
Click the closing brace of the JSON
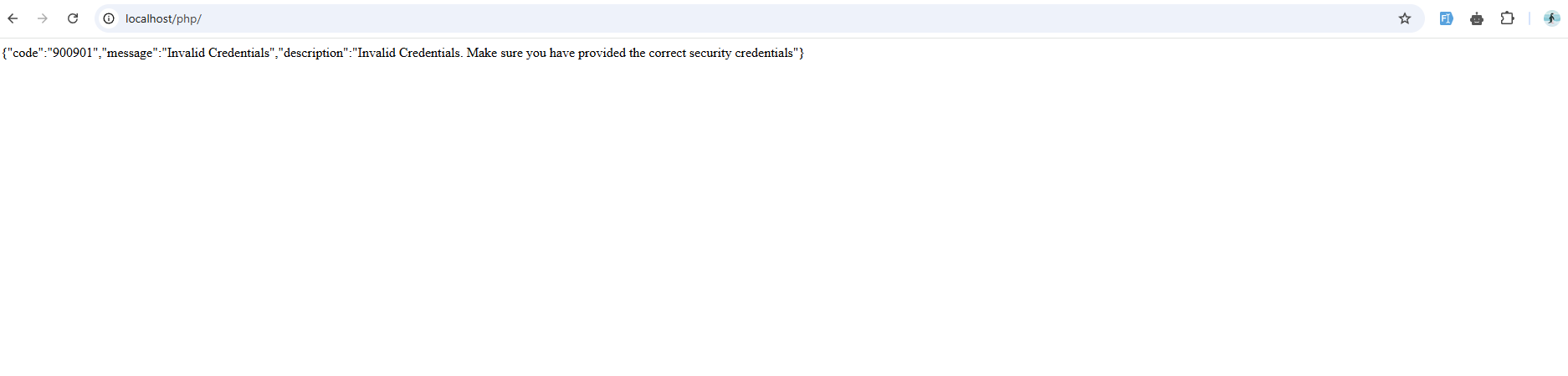802,53
